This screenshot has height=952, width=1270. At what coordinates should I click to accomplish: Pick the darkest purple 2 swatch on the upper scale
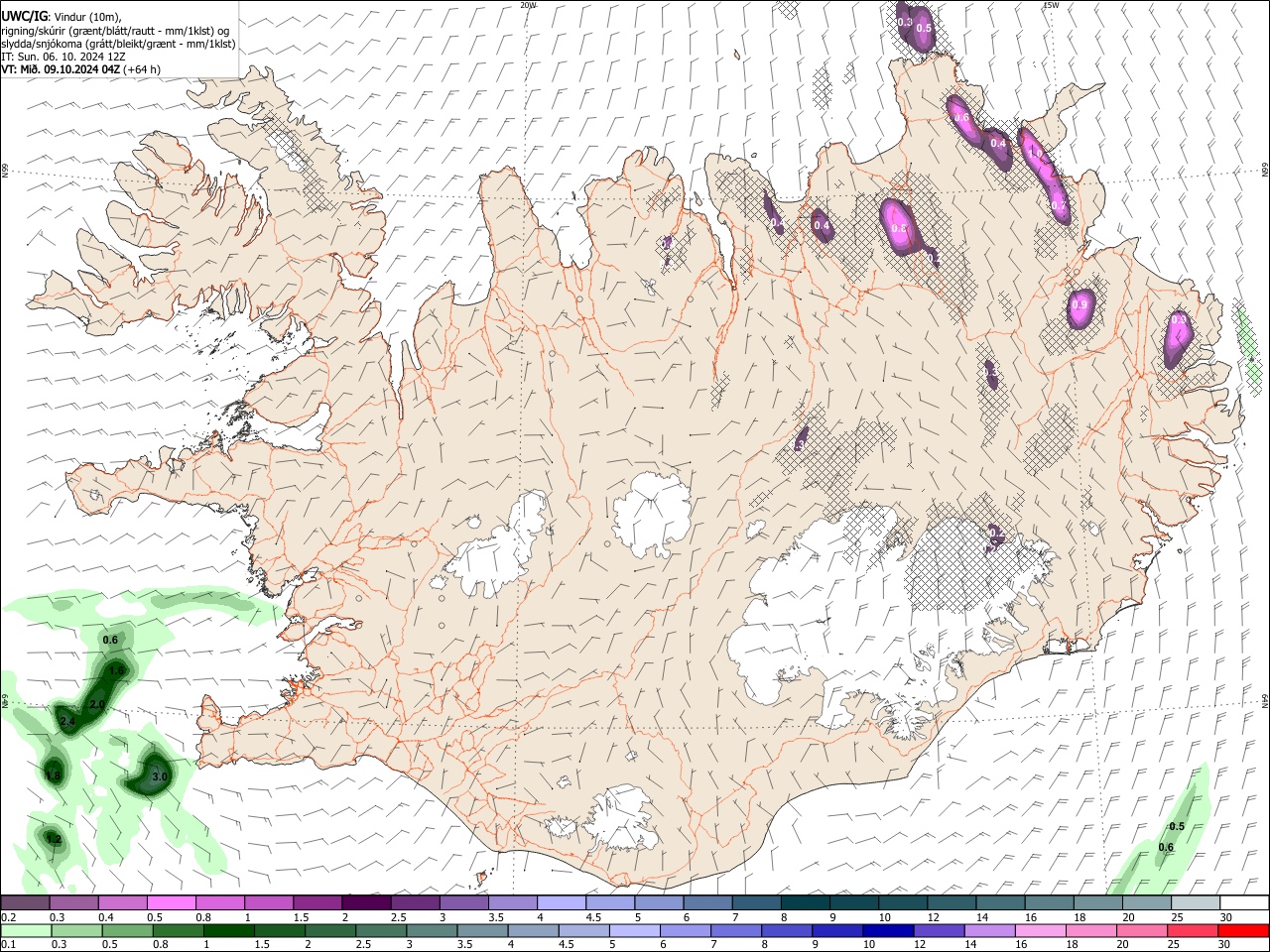[x=366, y=902]
